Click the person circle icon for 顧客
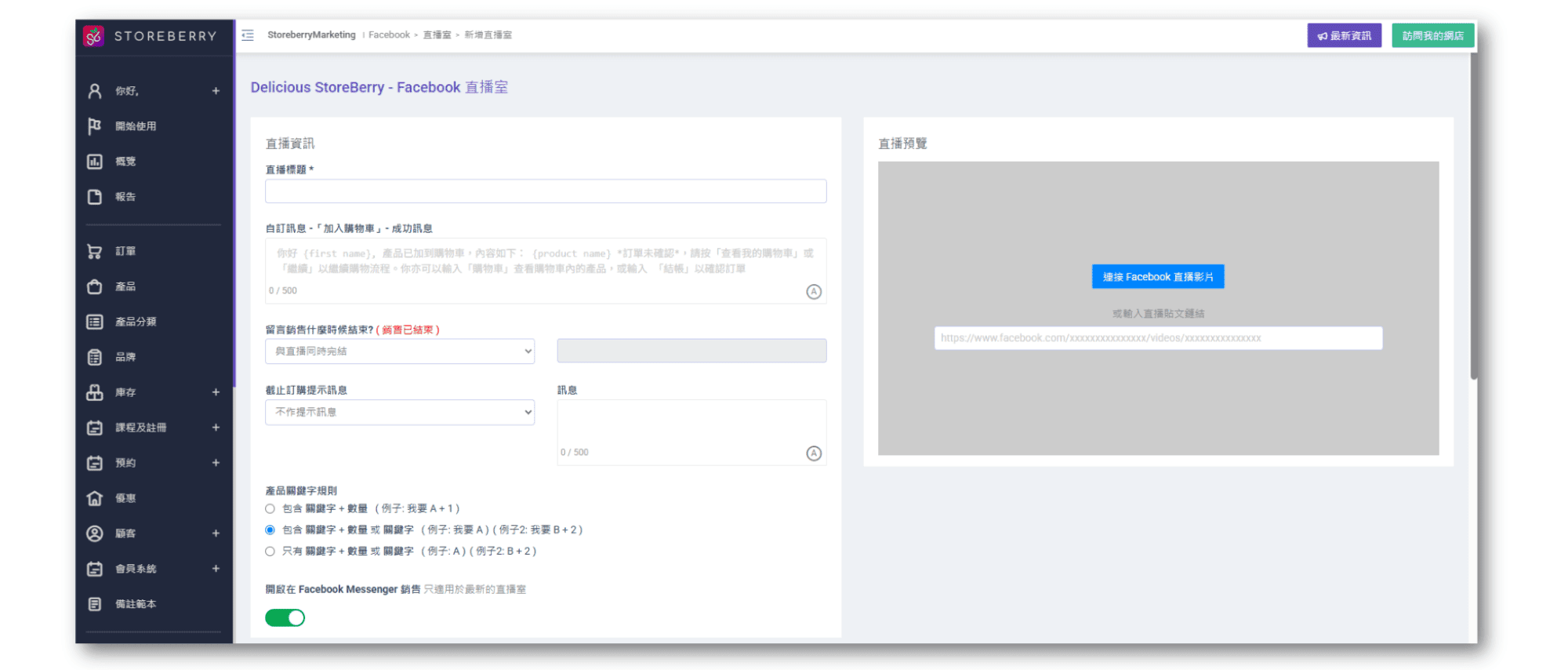Image resolution: width=1568 pixels, height=670 pixels. [x=95, y=533]
